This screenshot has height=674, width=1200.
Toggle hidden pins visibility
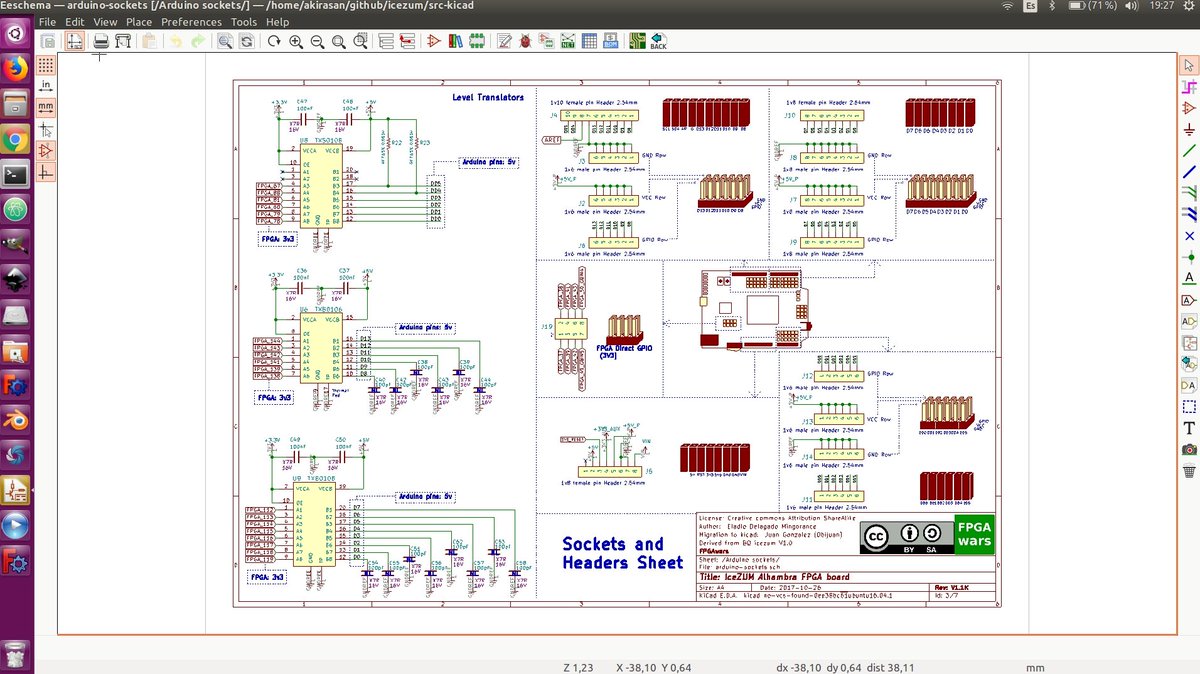tap(46, 150)
